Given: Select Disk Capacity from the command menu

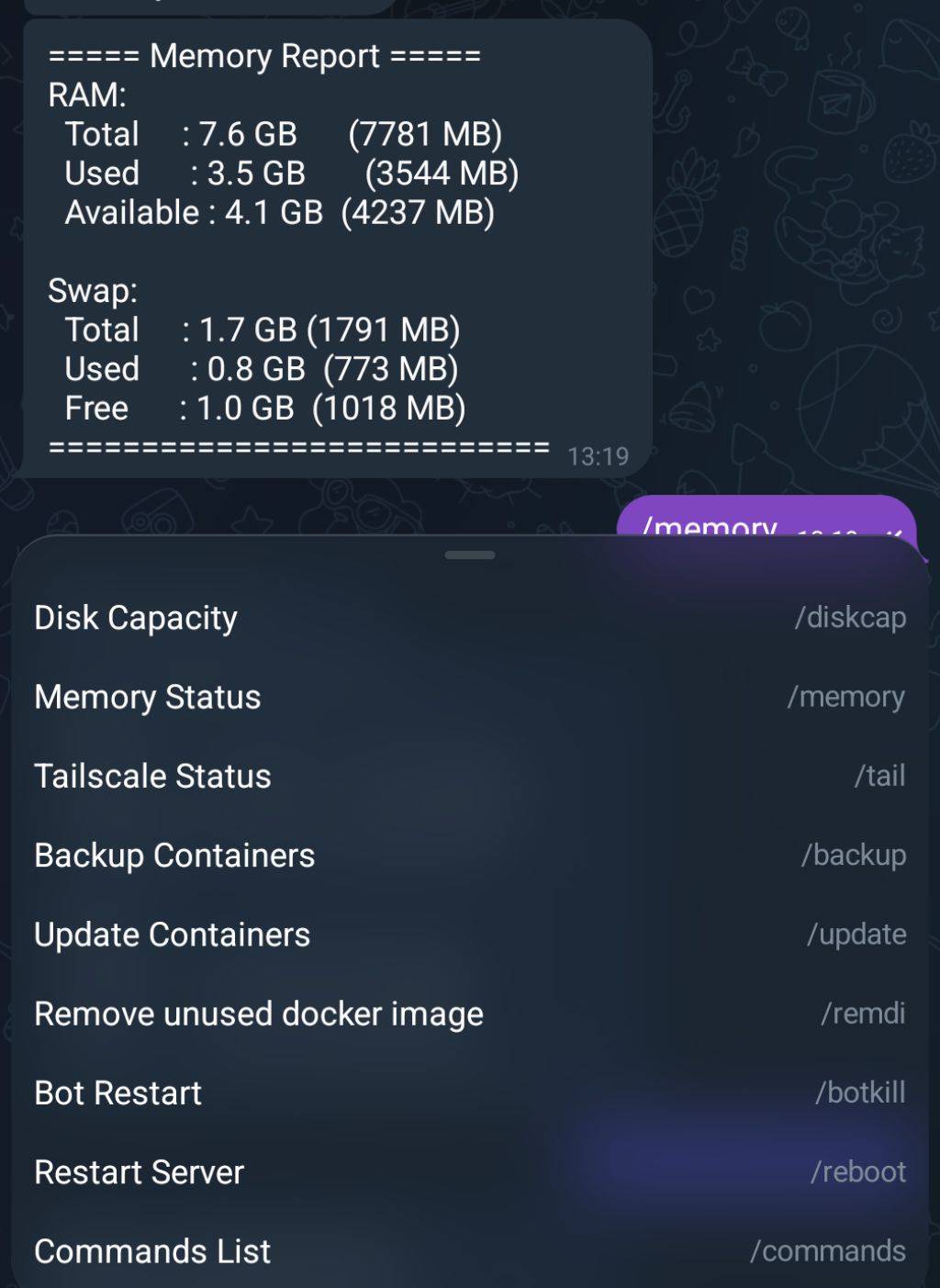Looking at the screenshot, I should click(x=136, y=618).
